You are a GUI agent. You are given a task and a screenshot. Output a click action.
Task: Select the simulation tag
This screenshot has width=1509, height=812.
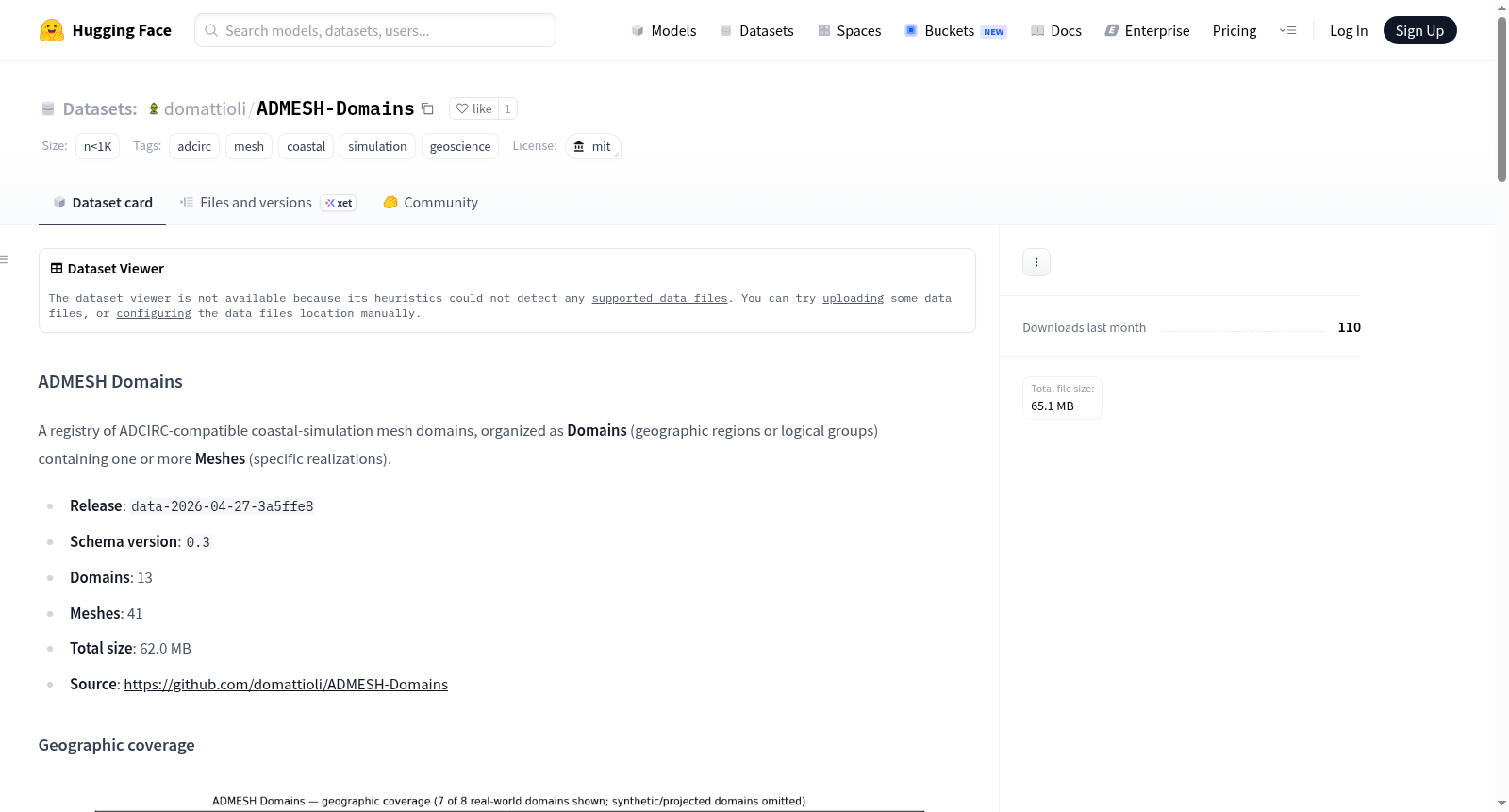tap(377, 146)
